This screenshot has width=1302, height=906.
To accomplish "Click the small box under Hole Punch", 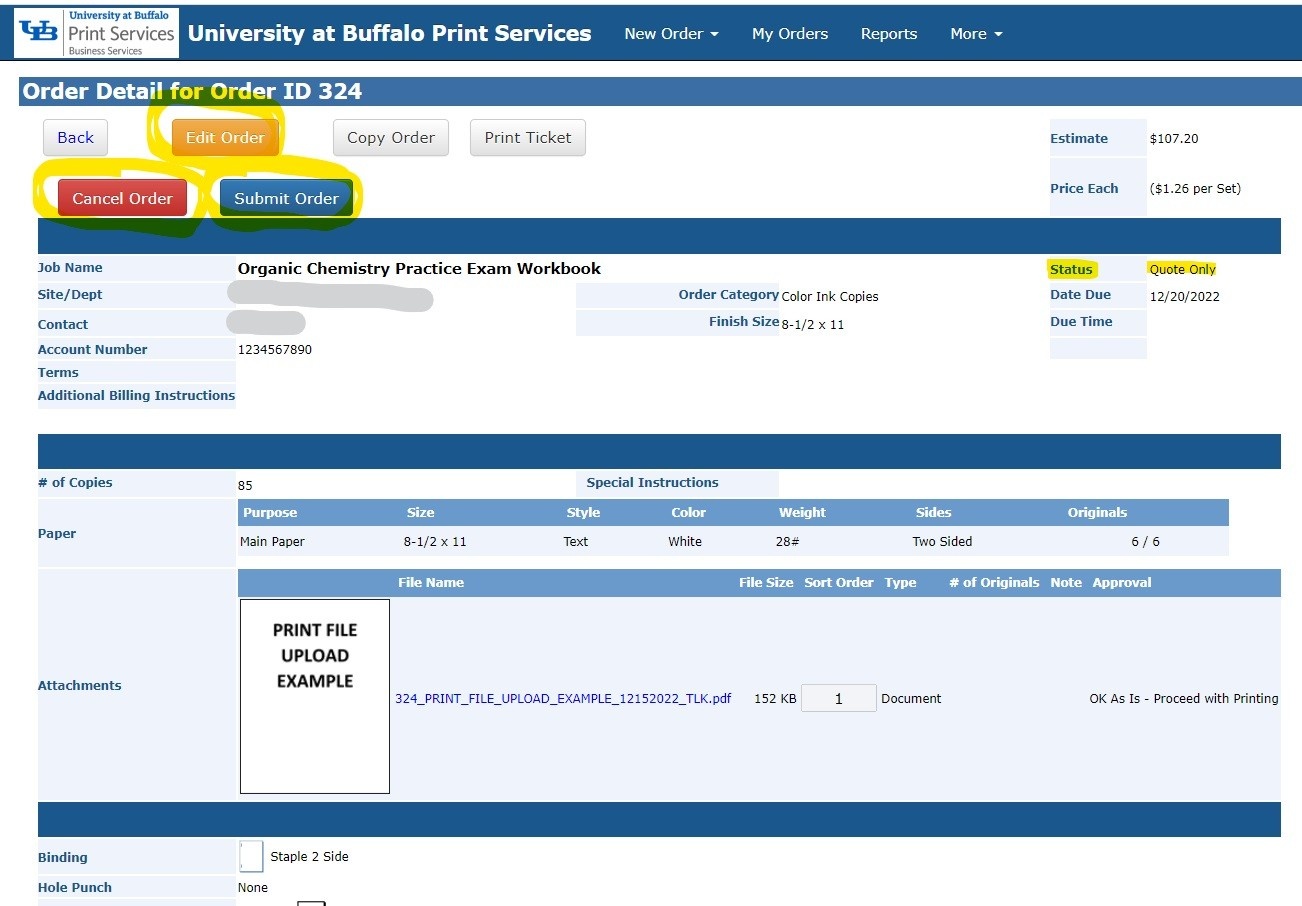I will (x=312, y=902).
